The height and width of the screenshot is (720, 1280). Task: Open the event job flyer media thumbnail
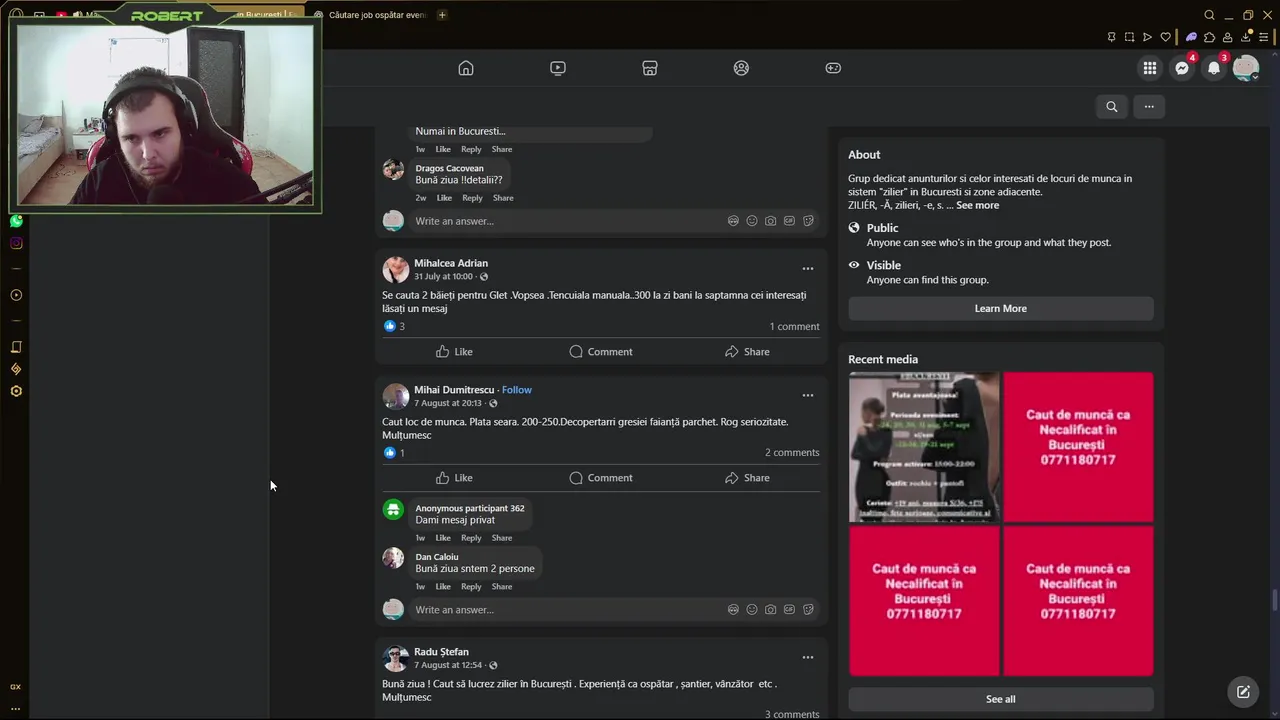(x=924, y=447)
